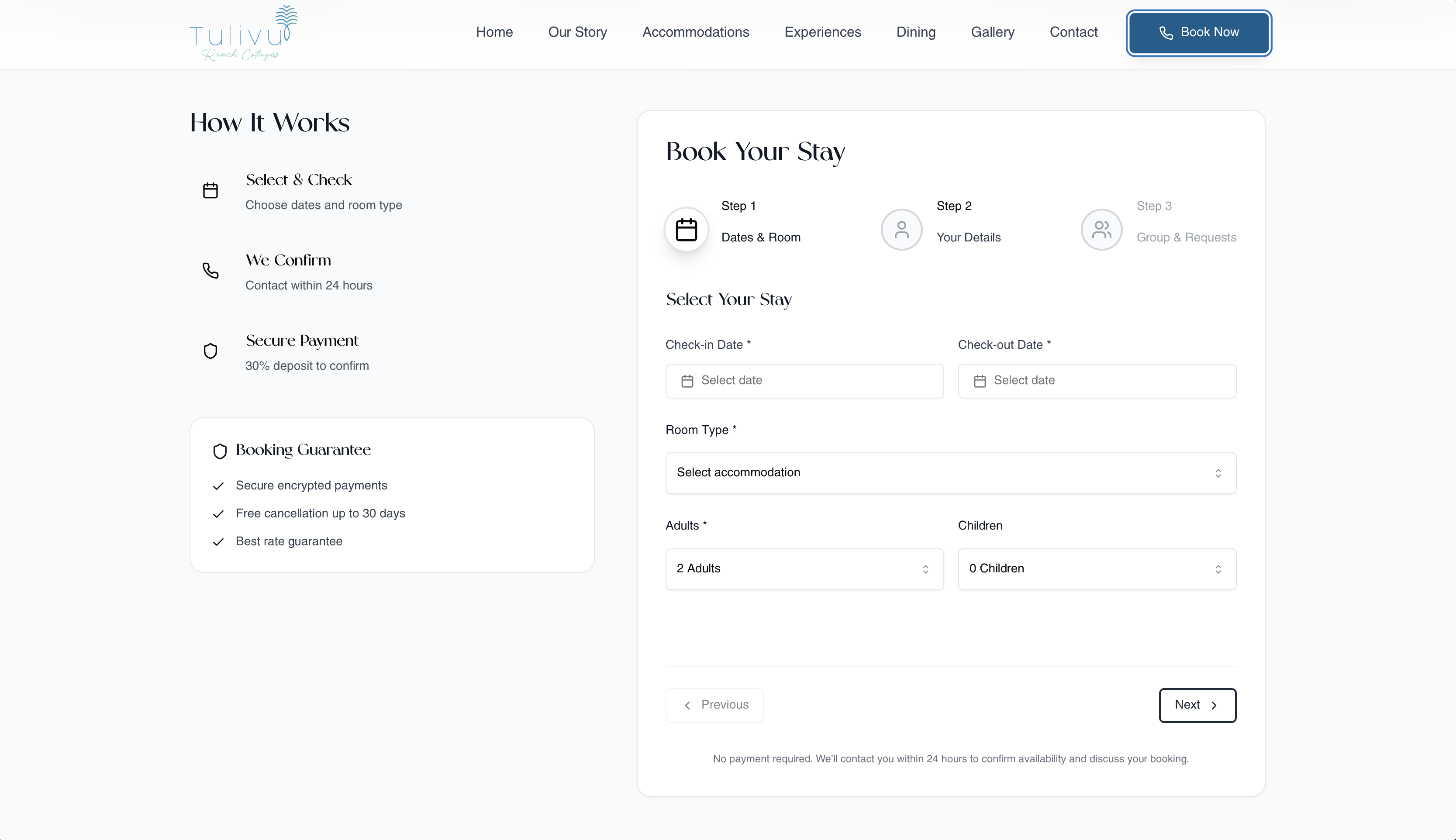
Task: Click the Step 1 calendar icon
Action: point(686,230)
